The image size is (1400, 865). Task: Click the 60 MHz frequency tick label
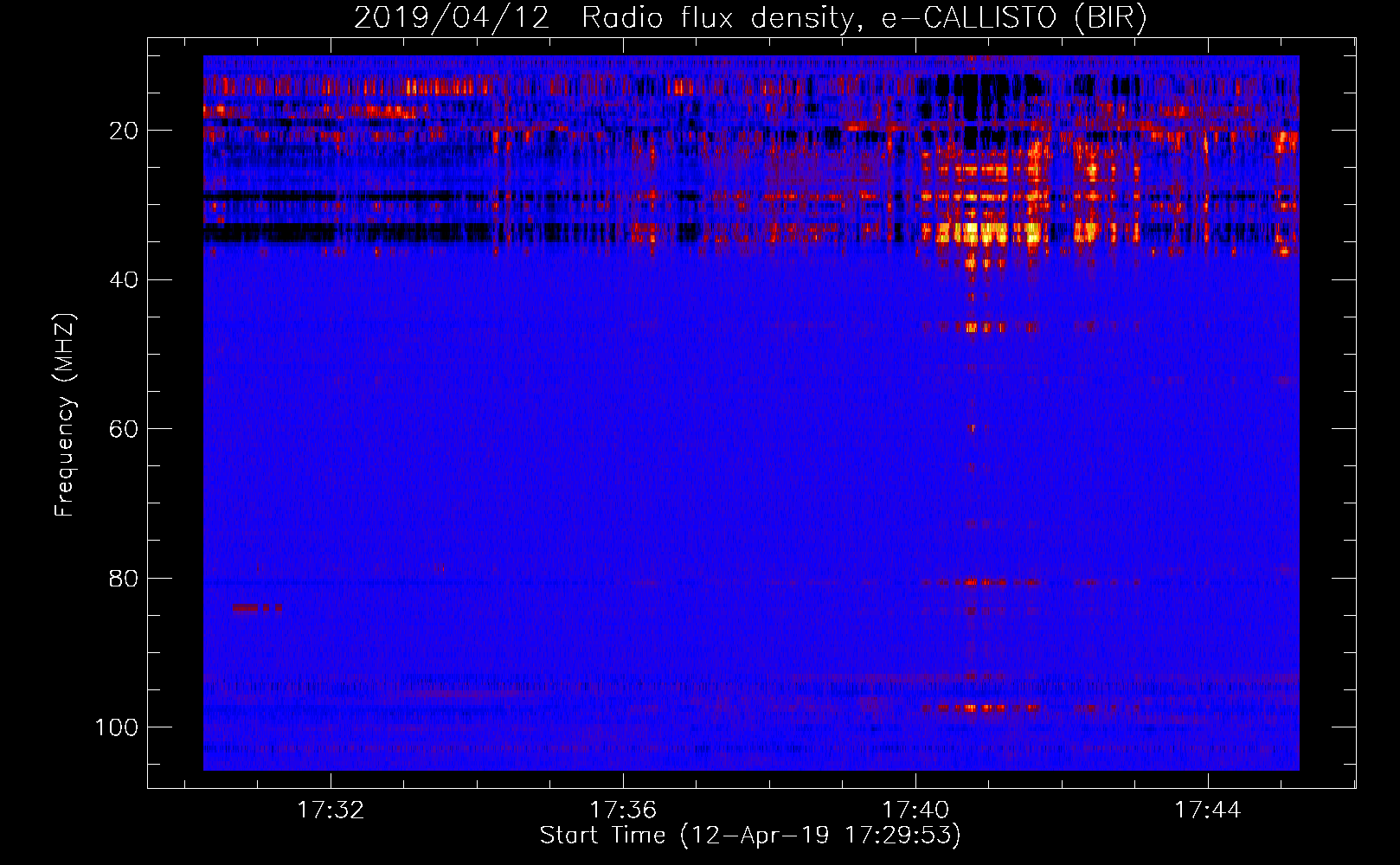pyautogui.click(x=124, y=430)
